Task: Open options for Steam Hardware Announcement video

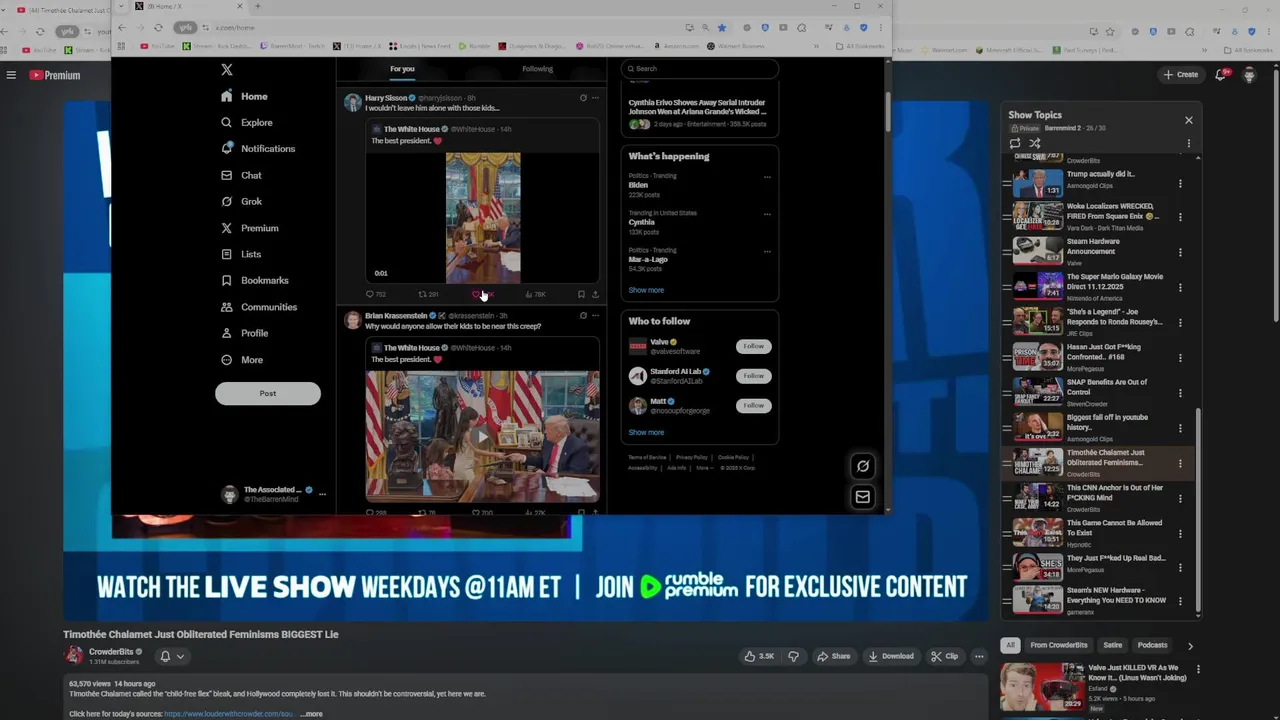Action: click(1180, 252)
